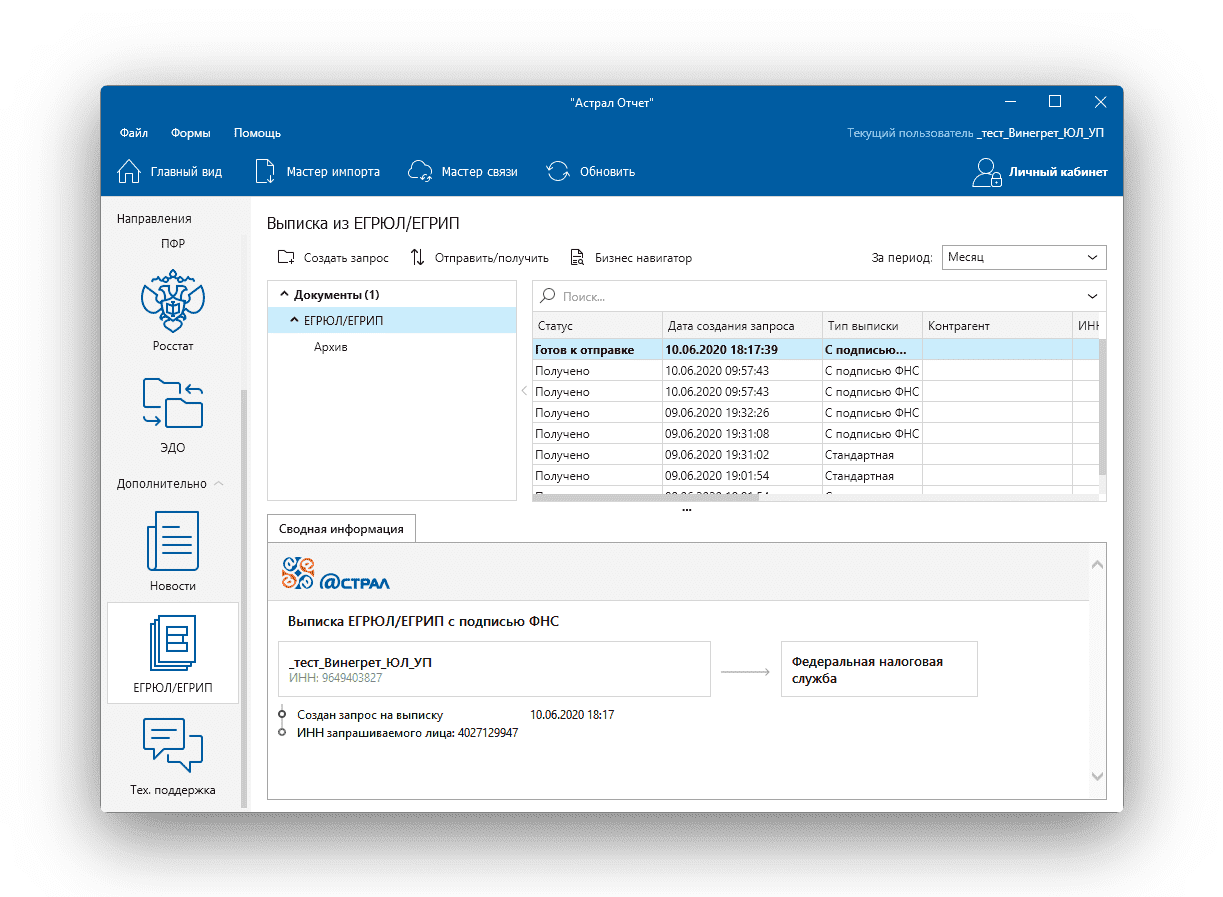Viewport: 1223px width, 897px height.
Task: Select Архив in documents tree
Action: point(330,347)
